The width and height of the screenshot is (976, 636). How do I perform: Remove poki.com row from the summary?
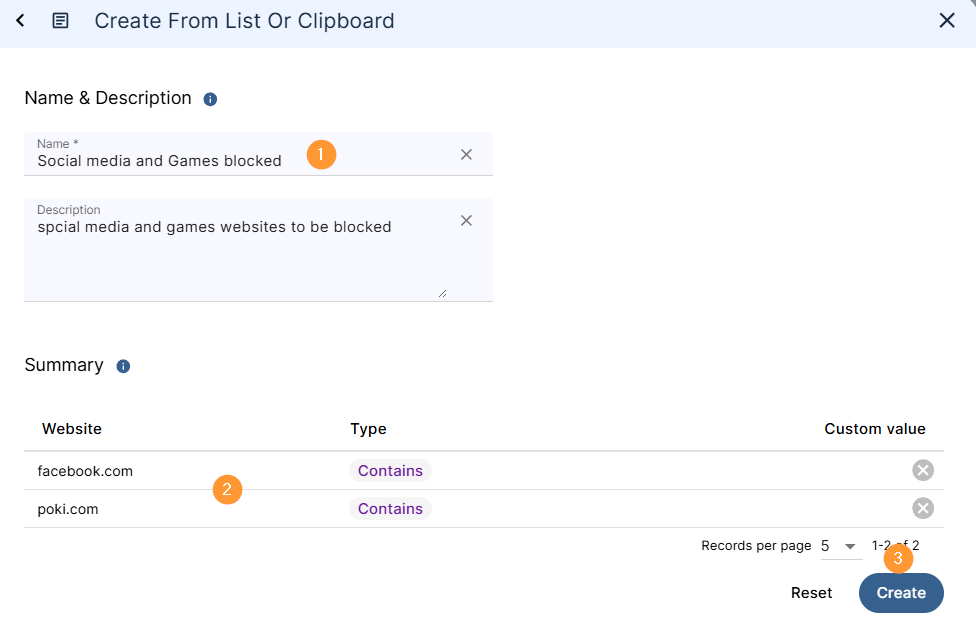tap(923, 508)
